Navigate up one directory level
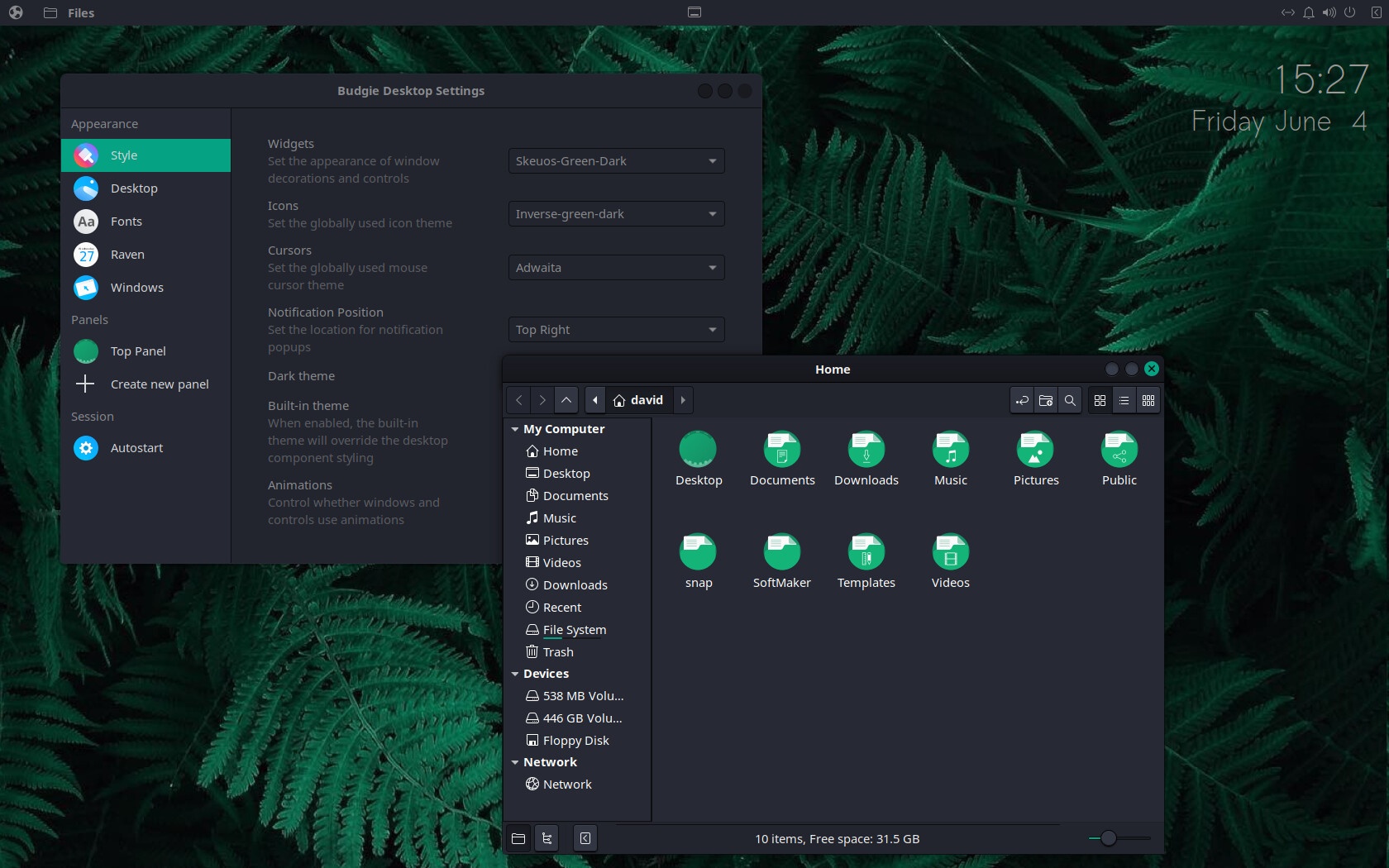The height and width of the screenshot is (868, 1389). 566,400
